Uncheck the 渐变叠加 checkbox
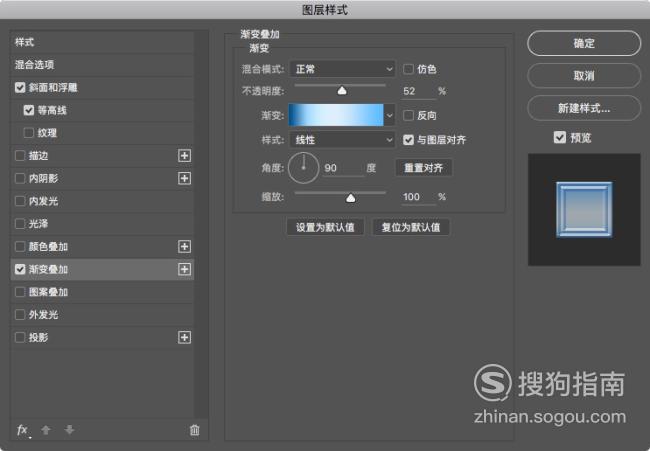This screenshot has width=650, height=451. click(x=20, y=269)
